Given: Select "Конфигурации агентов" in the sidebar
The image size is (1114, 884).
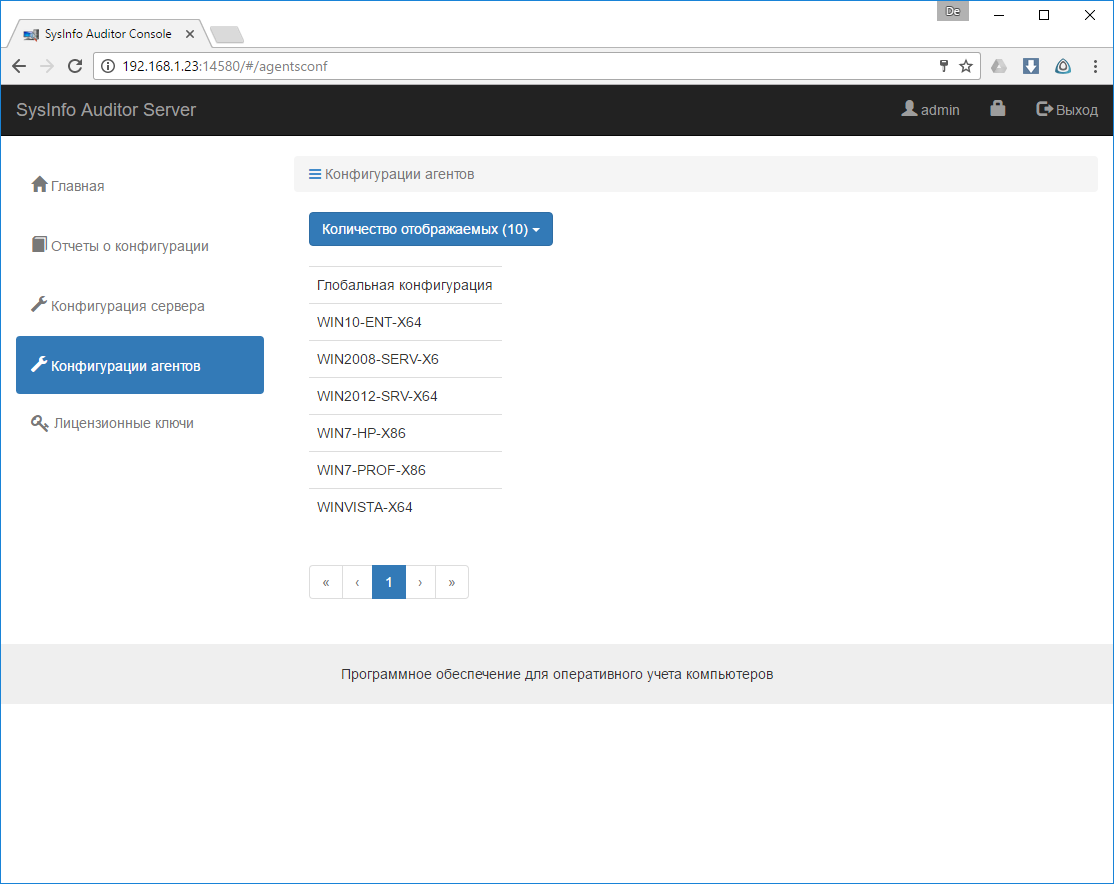Looking at the screenshot, I should [x=139, y=364].
